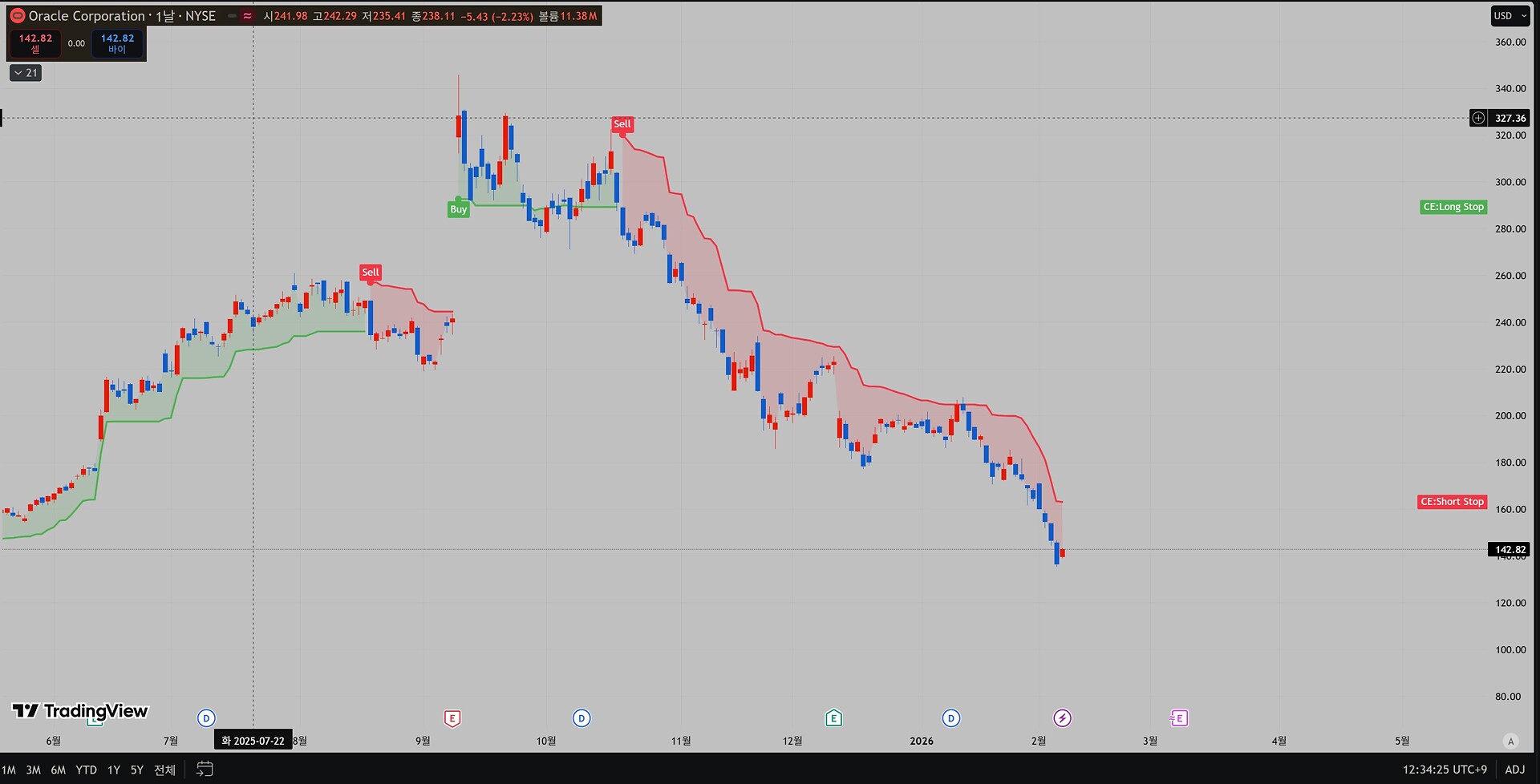Click the 12월 time axis label
1540x784 pixels.
click(792, 741)
